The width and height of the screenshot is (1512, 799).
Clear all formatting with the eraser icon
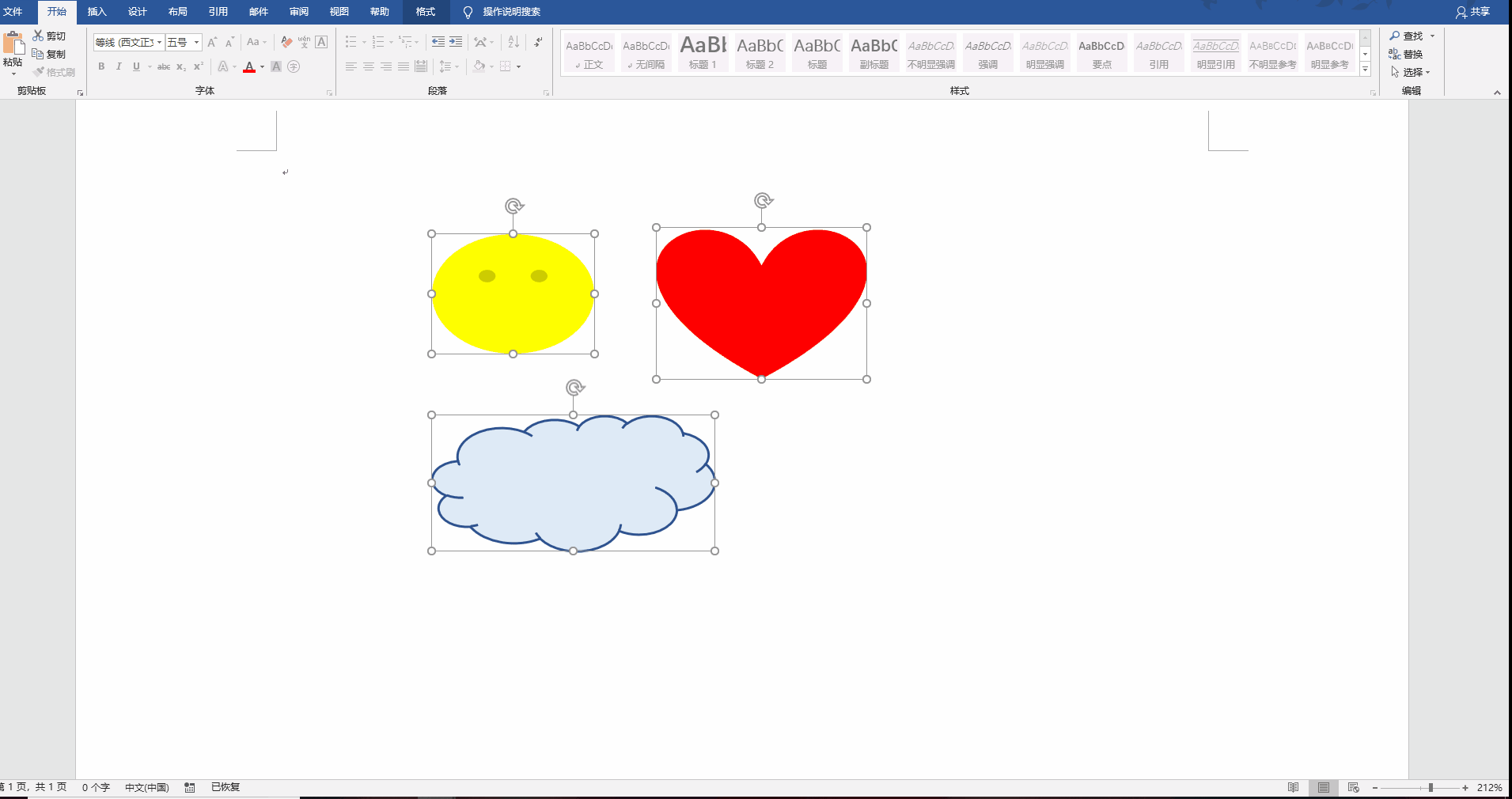point(286,42)
